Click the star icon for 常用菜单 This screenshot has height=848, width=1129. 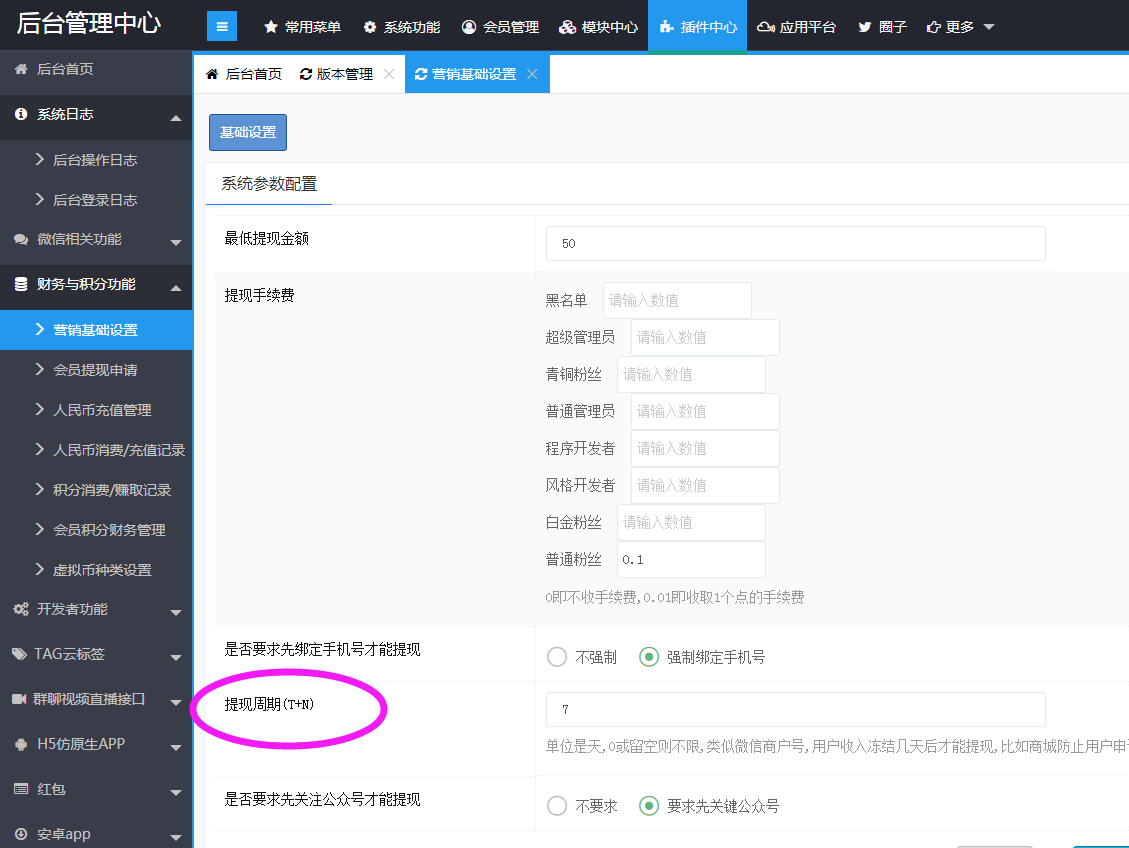[x=270, y=27]
